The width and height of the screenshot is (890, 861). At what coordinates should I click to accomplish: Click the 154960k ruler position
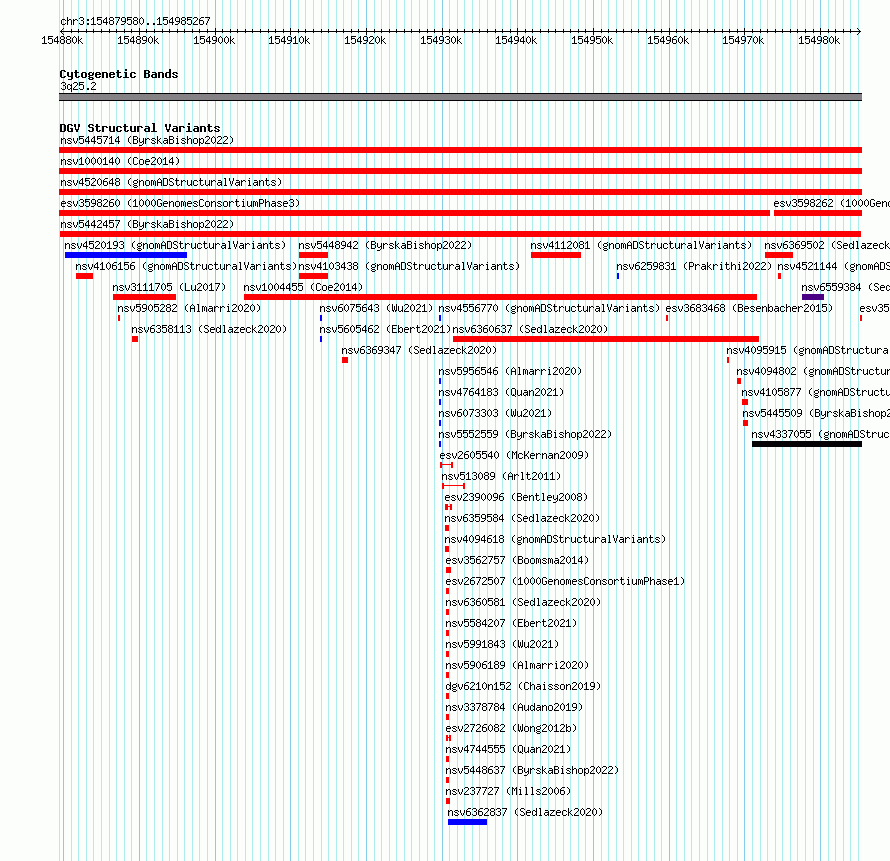tap(668, 40)
